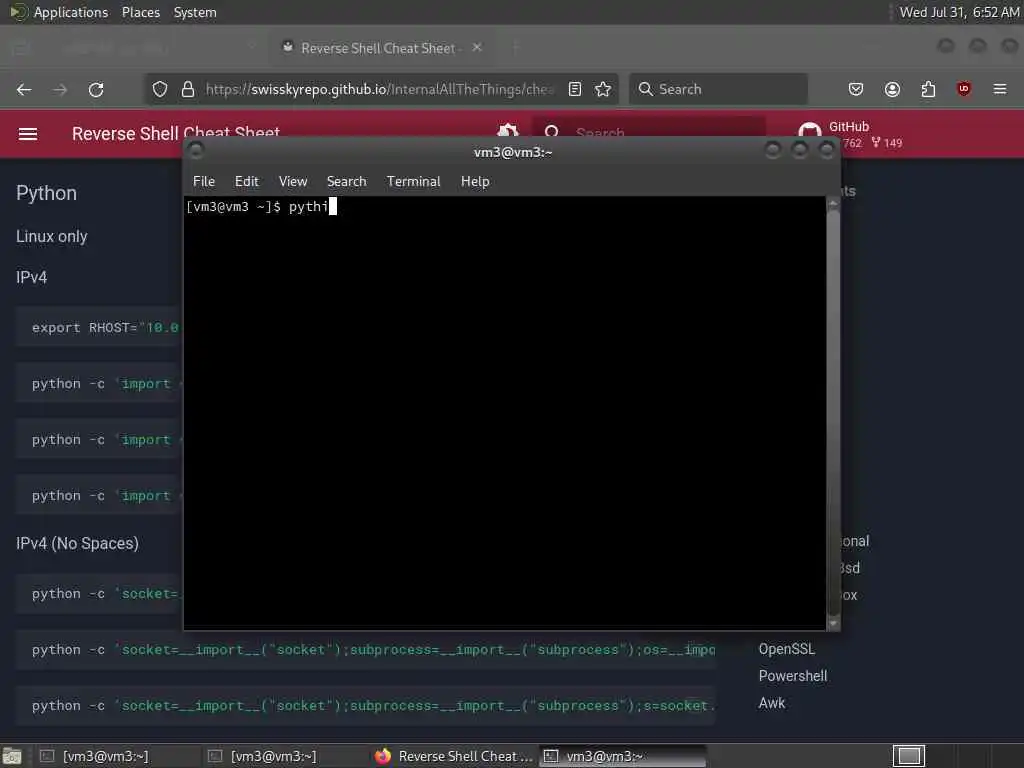This screenshot has height=768, width=1024.
Task: Bookmark this page with the star icon
Action: pos(603,89)
